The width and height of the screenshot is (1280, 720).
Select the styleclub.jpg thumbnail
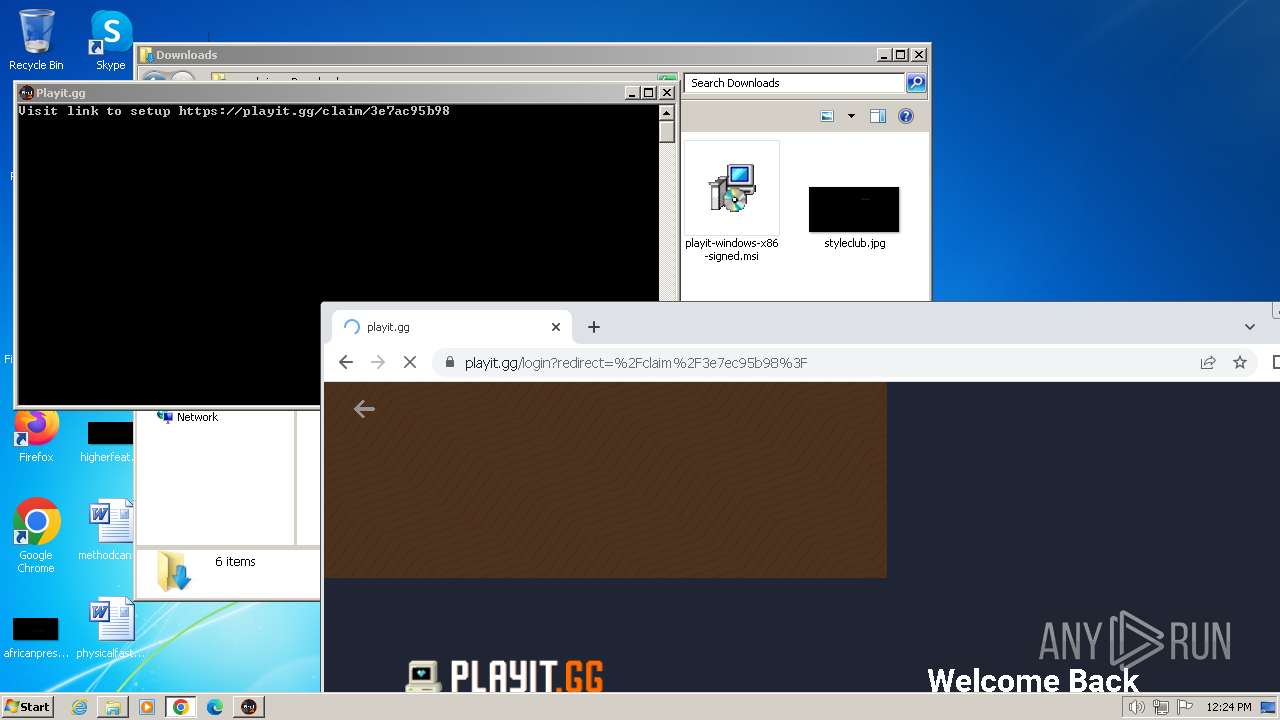[x=854, y=218]
